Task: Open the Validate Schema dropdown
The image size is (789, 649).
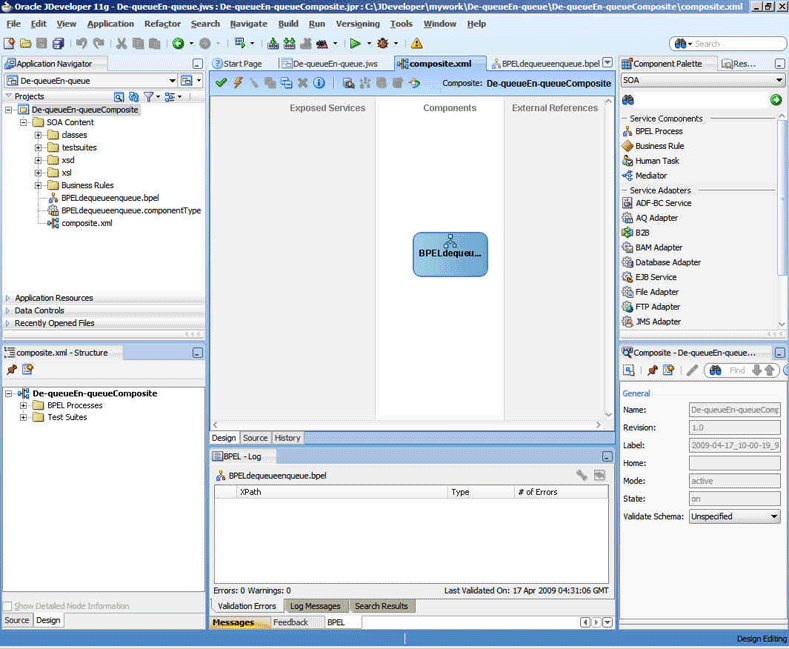Action: [x=774, y=516]
